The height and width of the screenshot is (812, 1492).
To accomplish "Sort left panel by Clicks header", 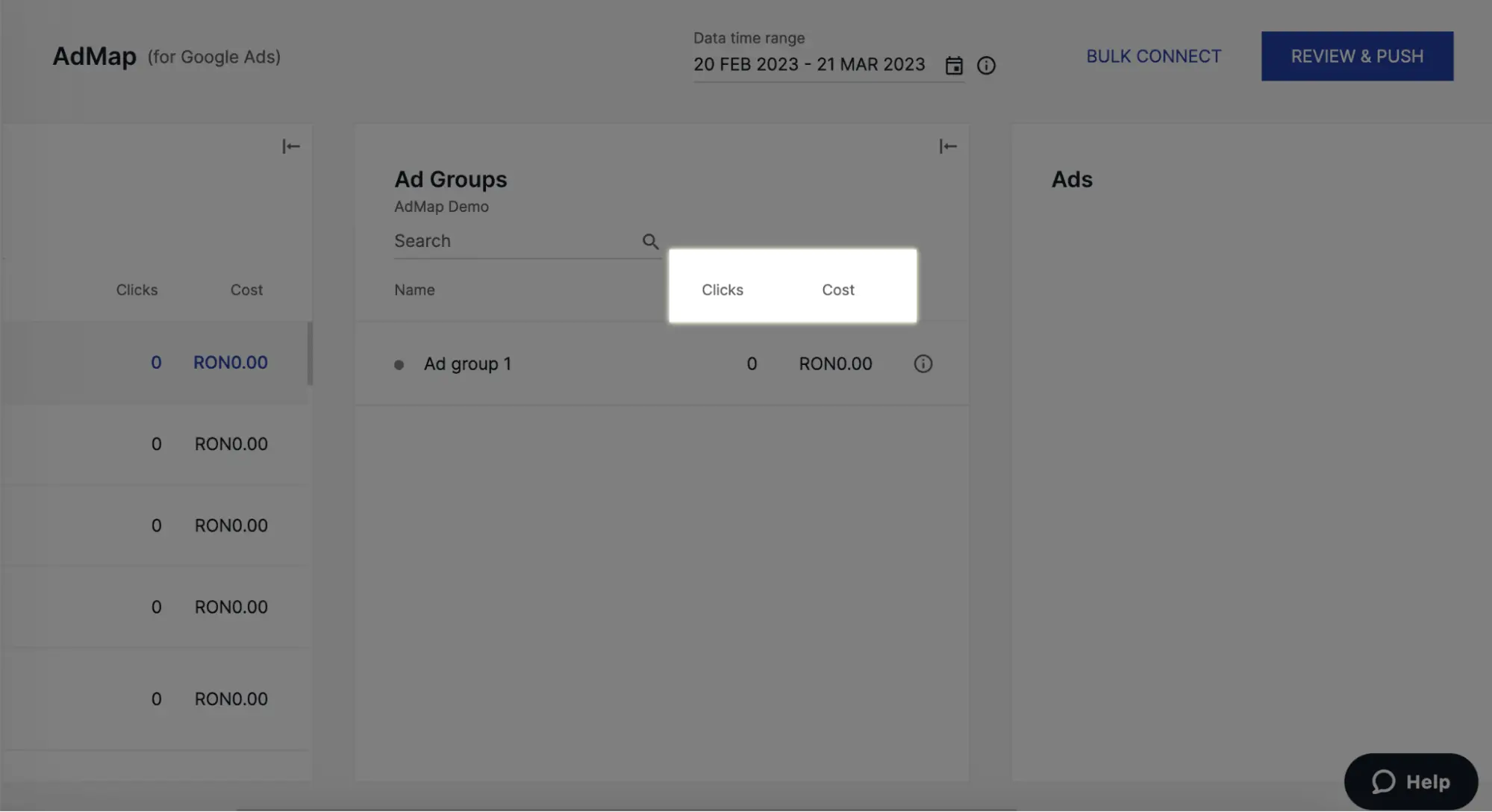I will tap(137, 290).
